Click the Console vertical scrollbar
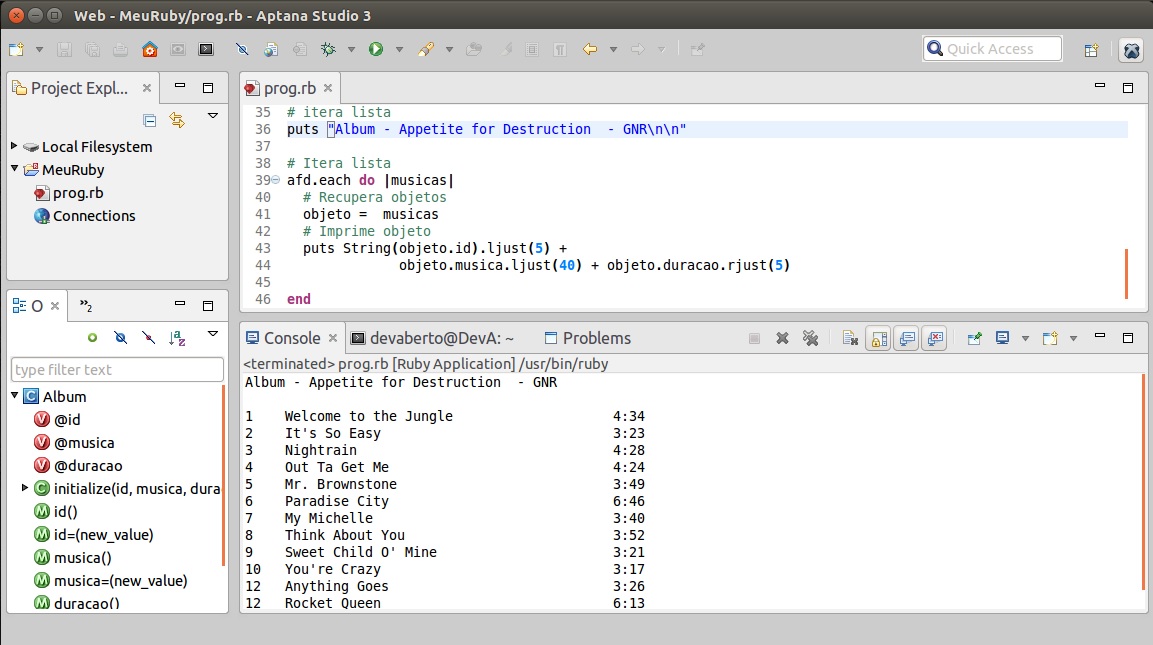The image size is (1153, 645). 1144,480
